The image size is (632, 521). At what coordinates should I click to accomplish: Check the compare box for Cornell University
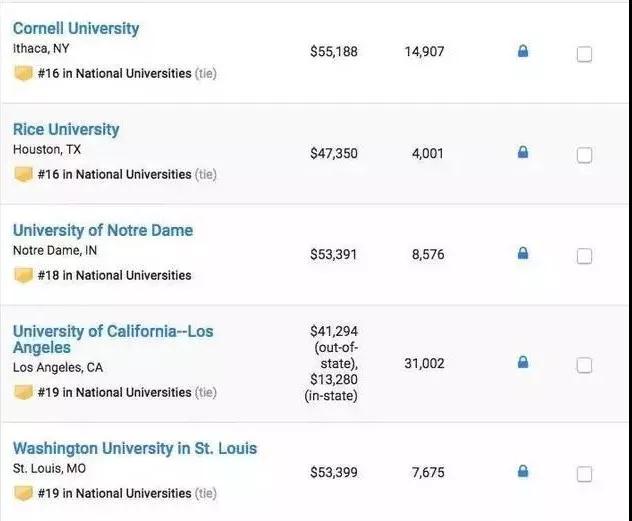click(584, 54)
